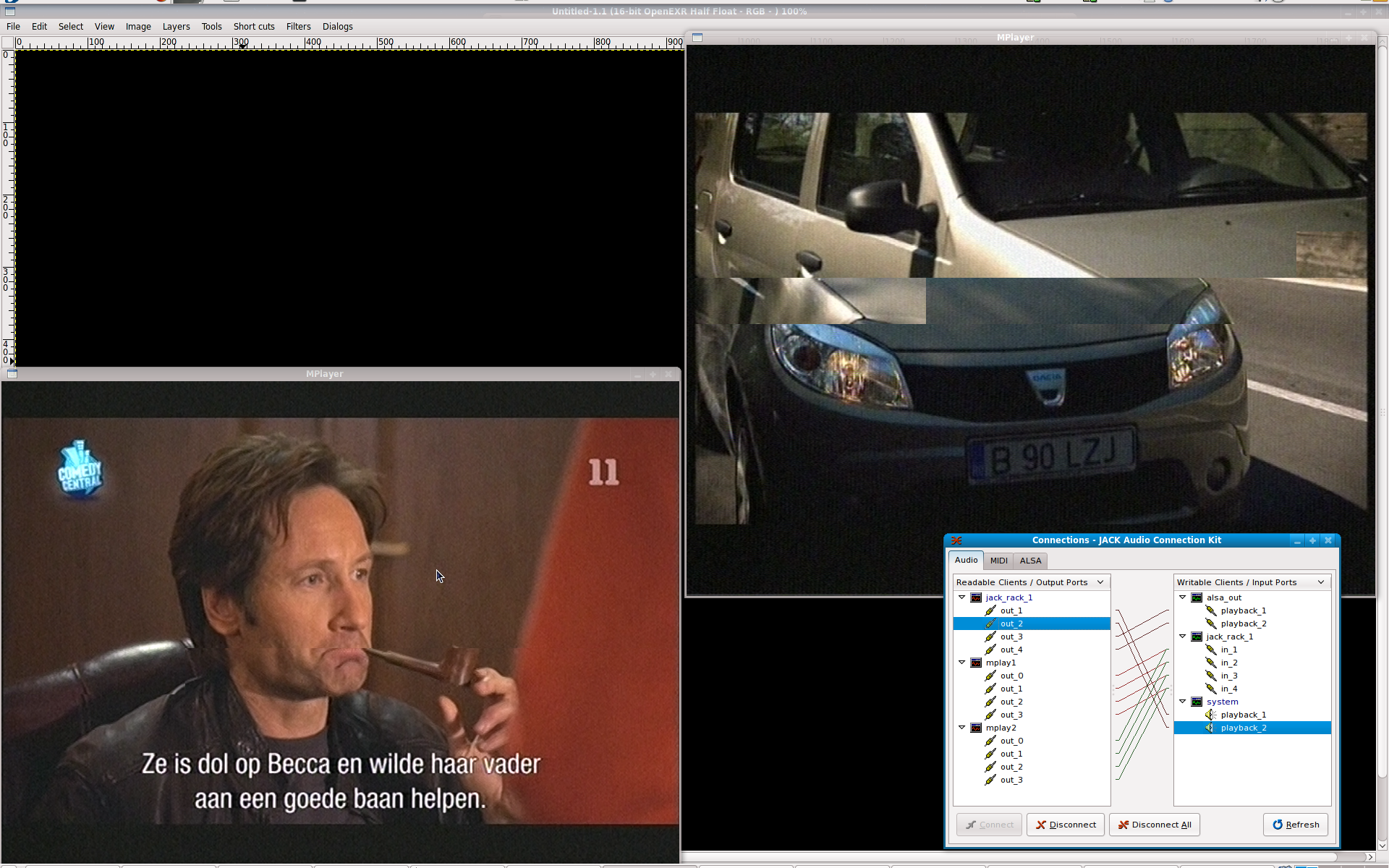Collapse the jack_rack_1 tree in Readable Clients
This screenshot has width=1389, height=868.
[962, 597]
